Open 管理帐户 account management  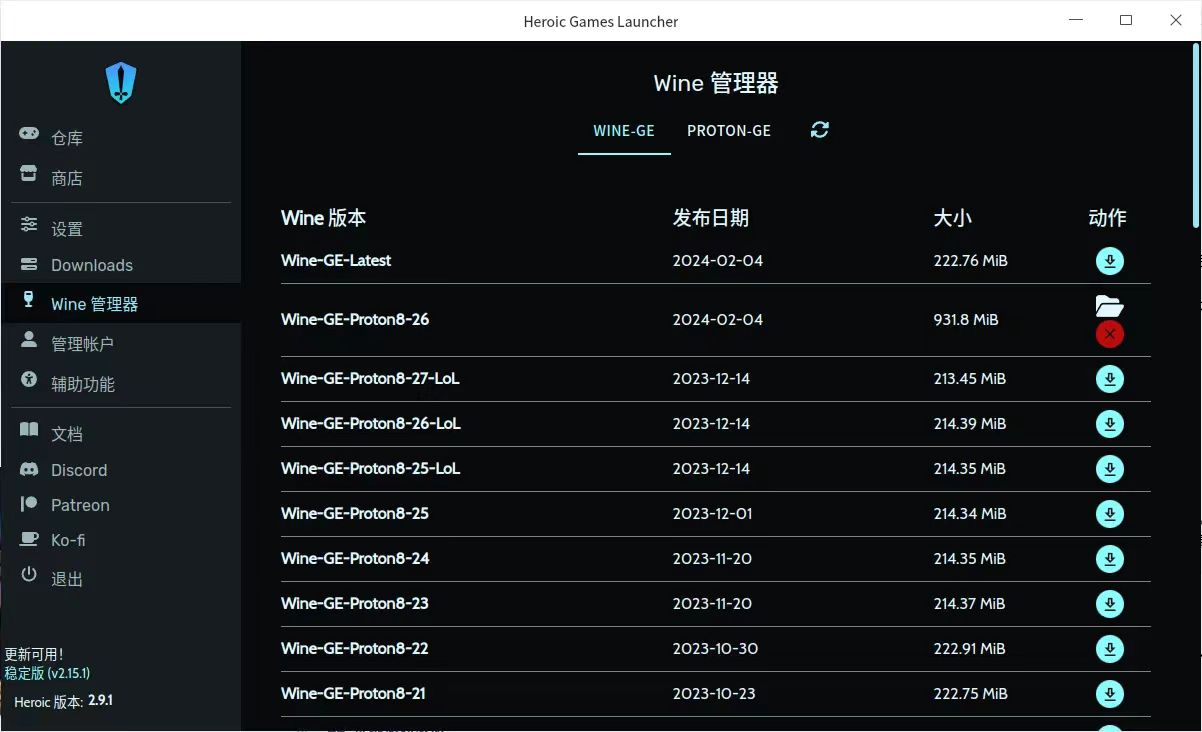121,344
